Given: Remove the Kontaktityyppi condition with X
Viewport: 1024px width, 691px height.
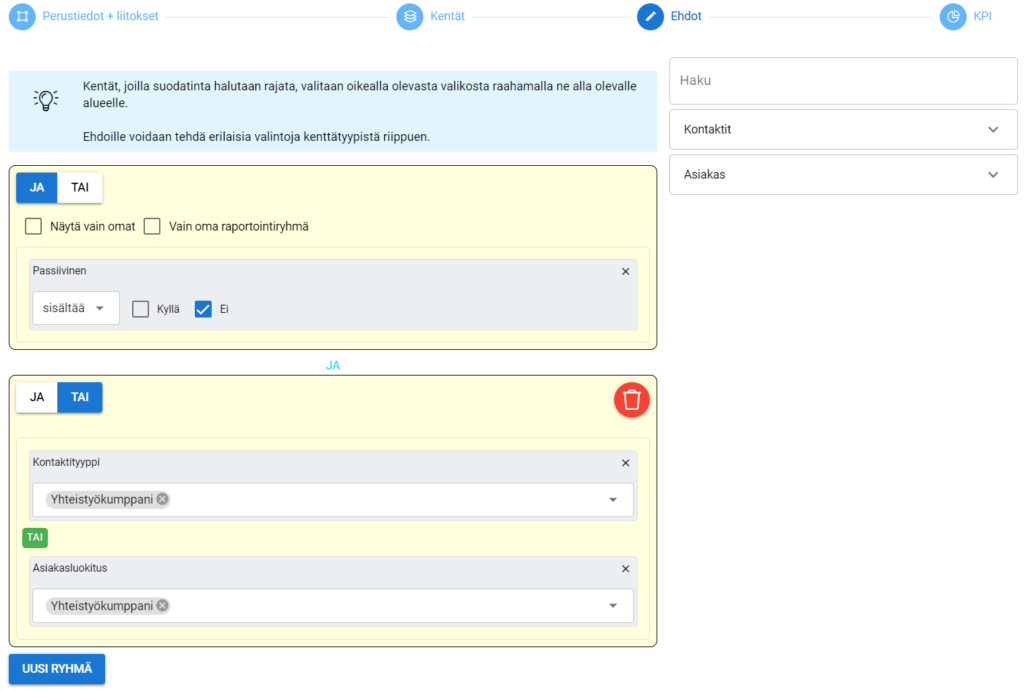Looking at the screenshot, I should point(626,463).
